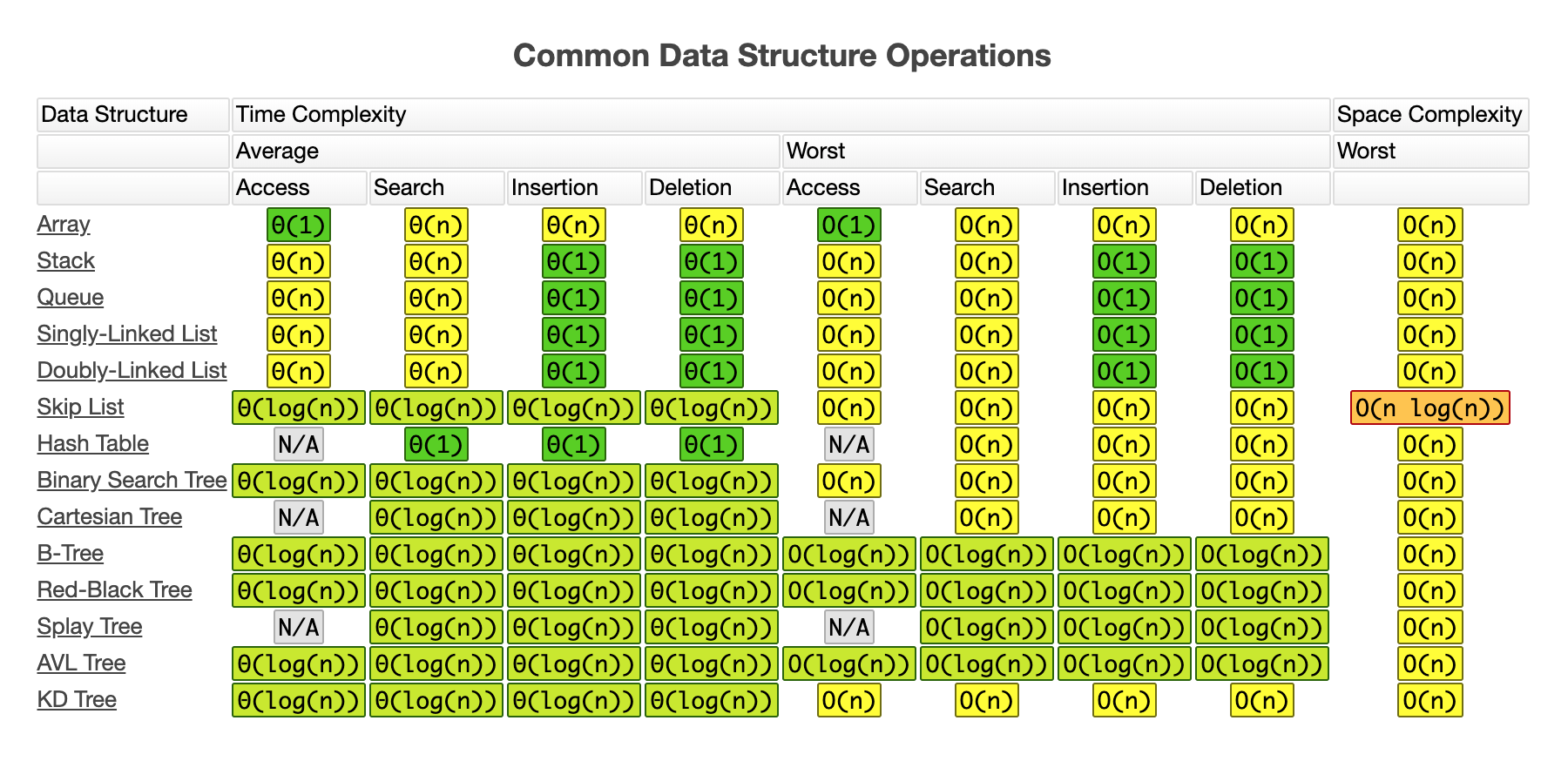Open the Hash Table link
The width and height of the screenshot is (1568, 761).
[93, 444]
